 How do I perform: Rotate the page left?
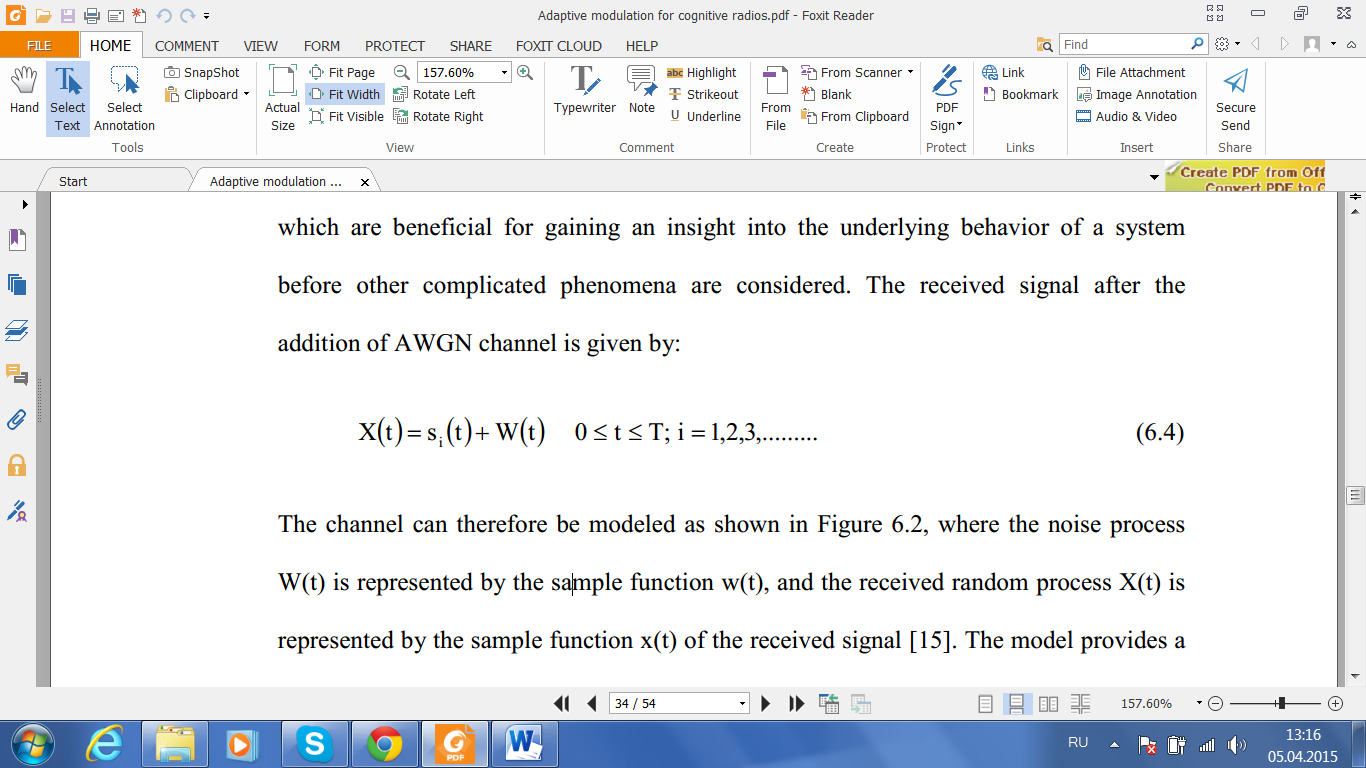point(434,94)
